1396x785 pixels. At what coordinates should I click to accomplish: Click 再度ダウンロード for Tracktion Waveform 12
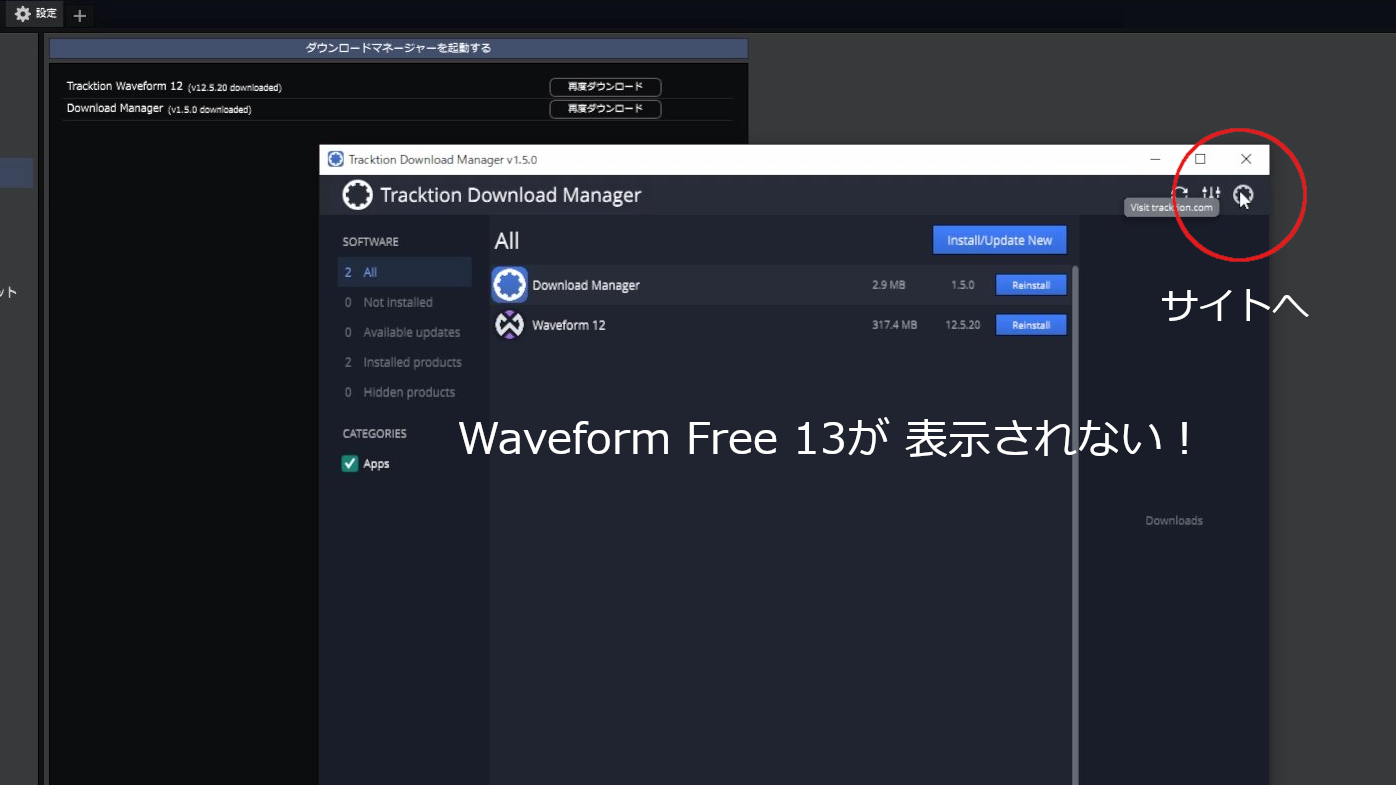pos(604,86)
